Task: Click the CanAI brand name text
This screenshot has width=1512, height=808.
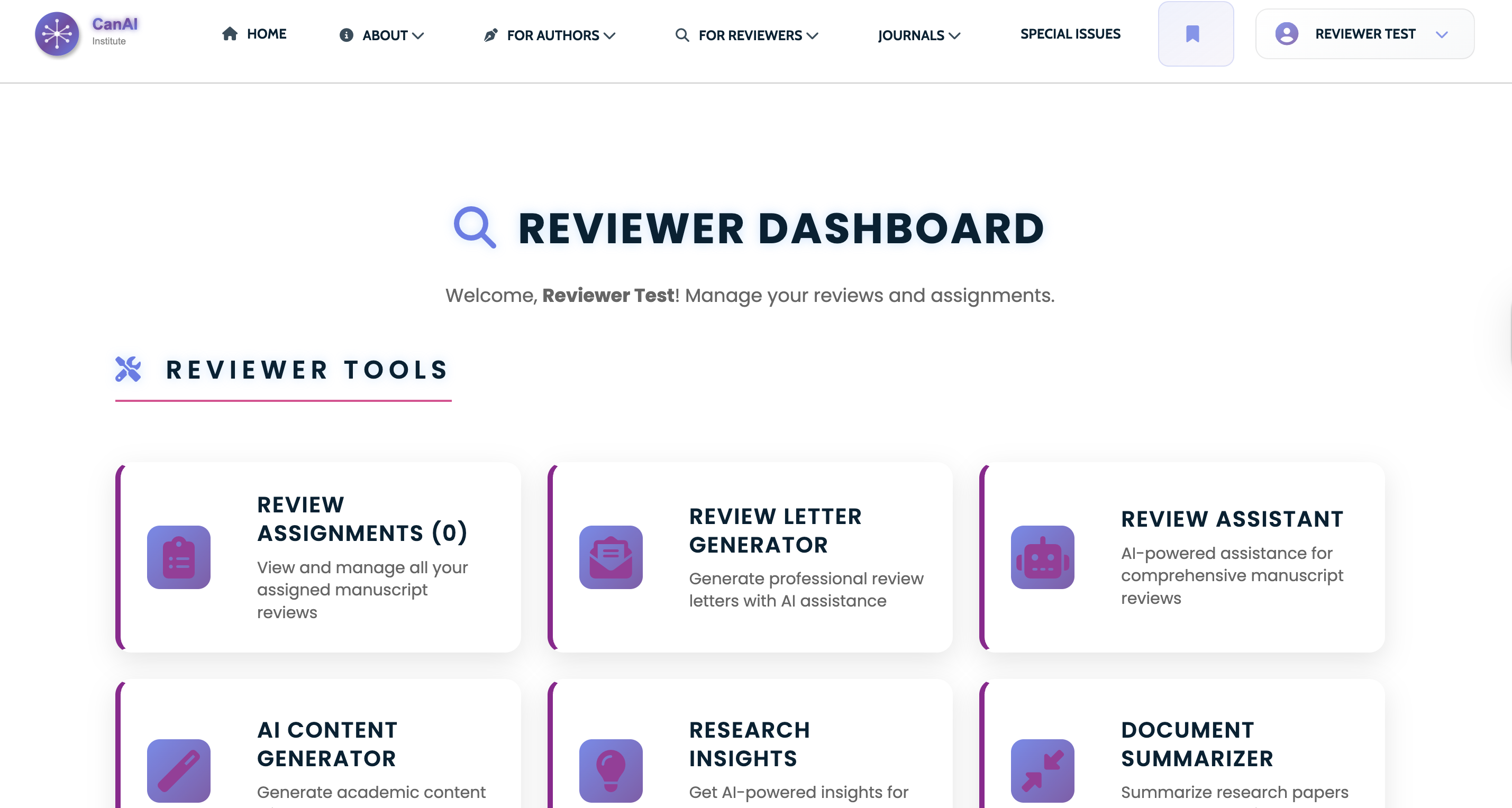Action: pos(115,23)
